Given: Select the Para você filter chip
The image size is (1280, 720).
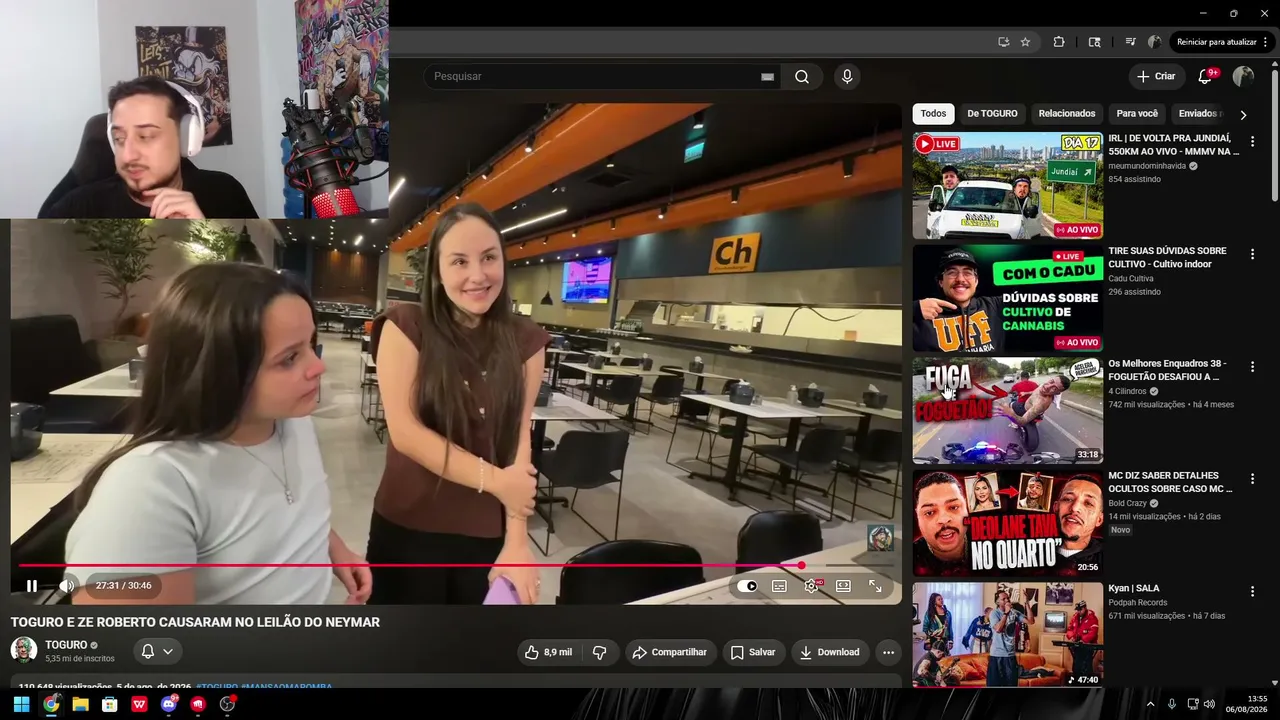Looking at the screenshot, I should (x=1137, y=114).
